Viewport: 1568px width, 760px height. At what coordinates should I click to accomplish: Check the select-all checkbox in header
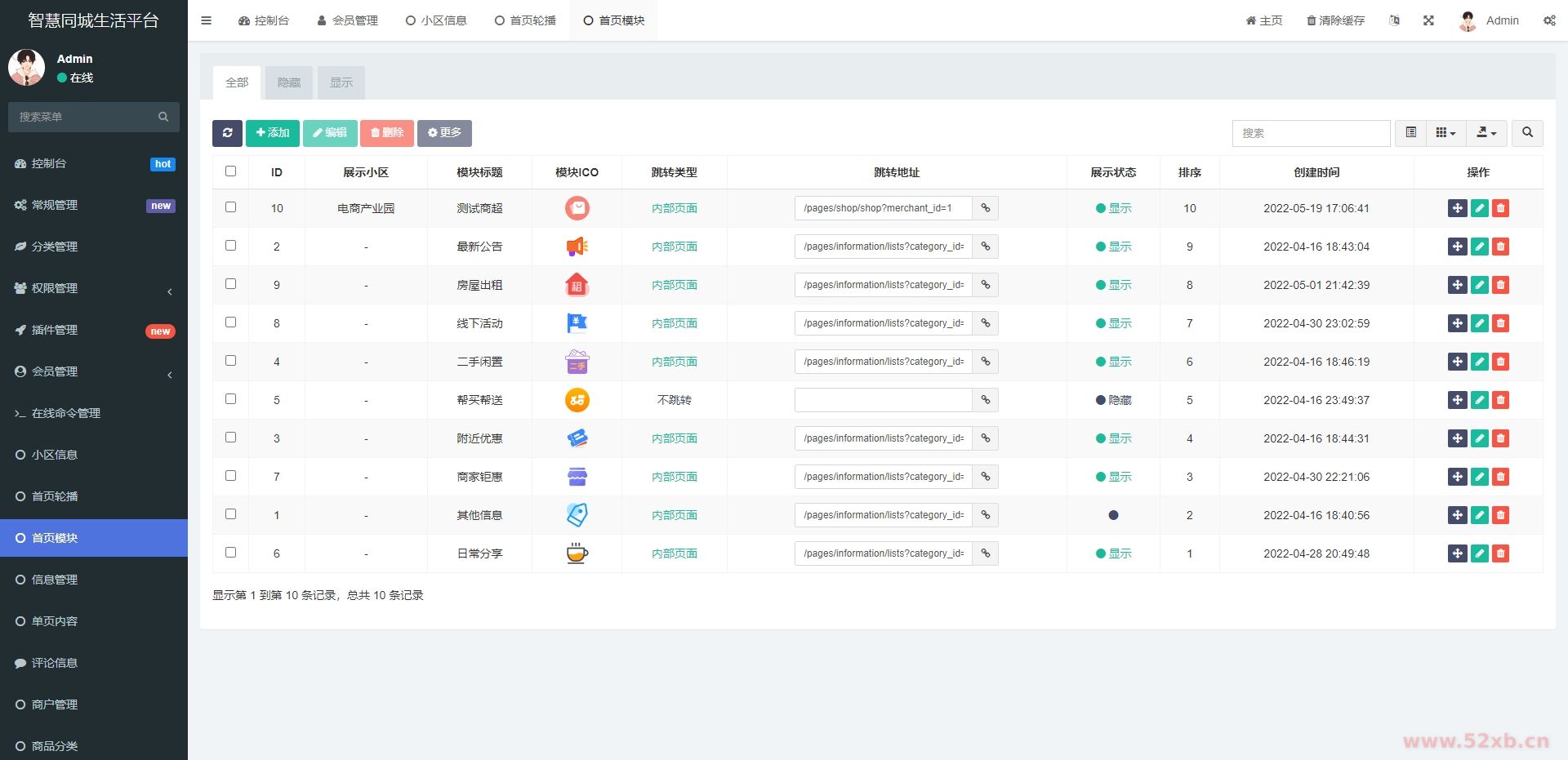click(230, 171)
